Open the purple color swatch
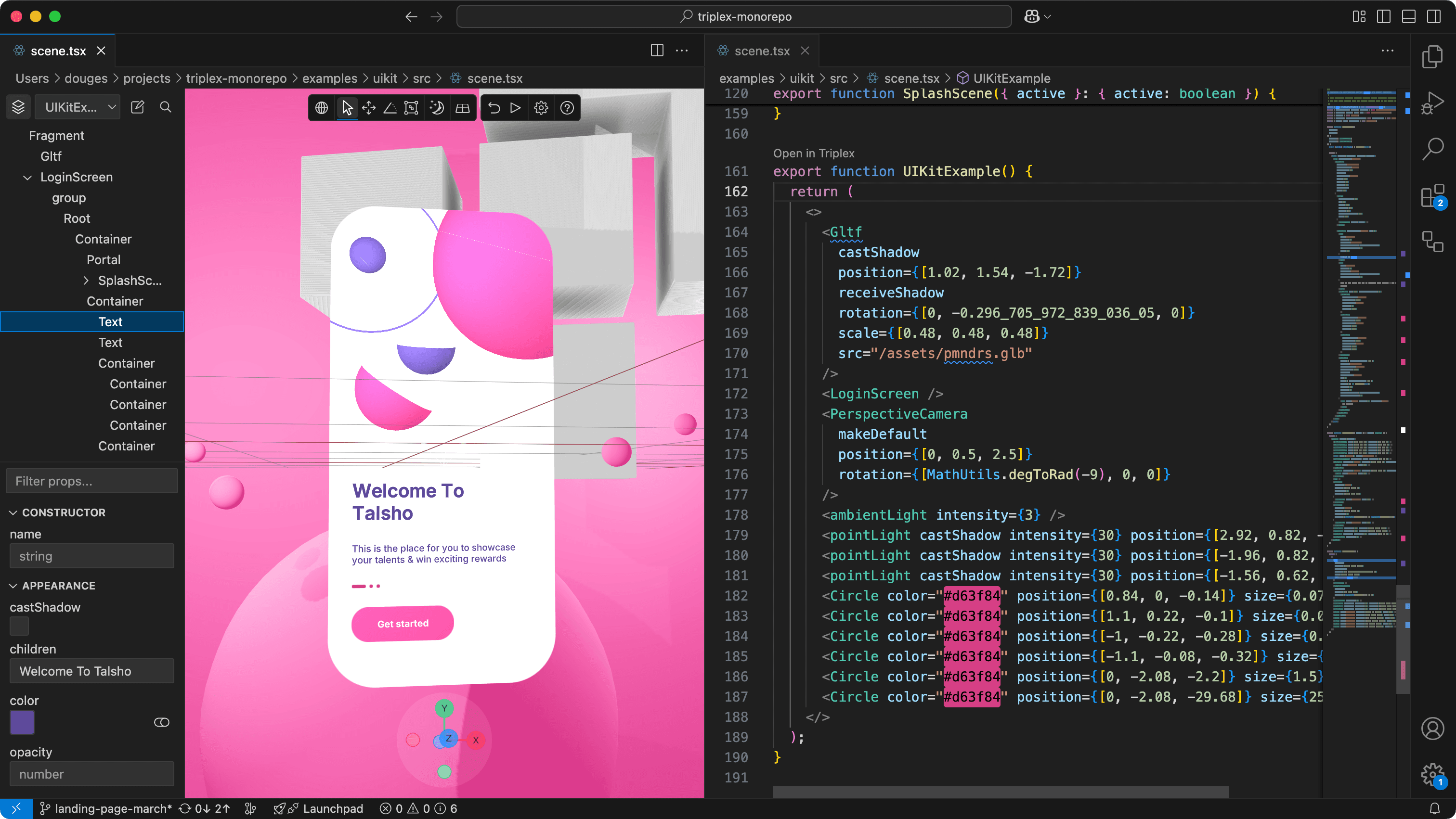The height and width of the screenshot is (819, 1456). [x=23, y=722]
